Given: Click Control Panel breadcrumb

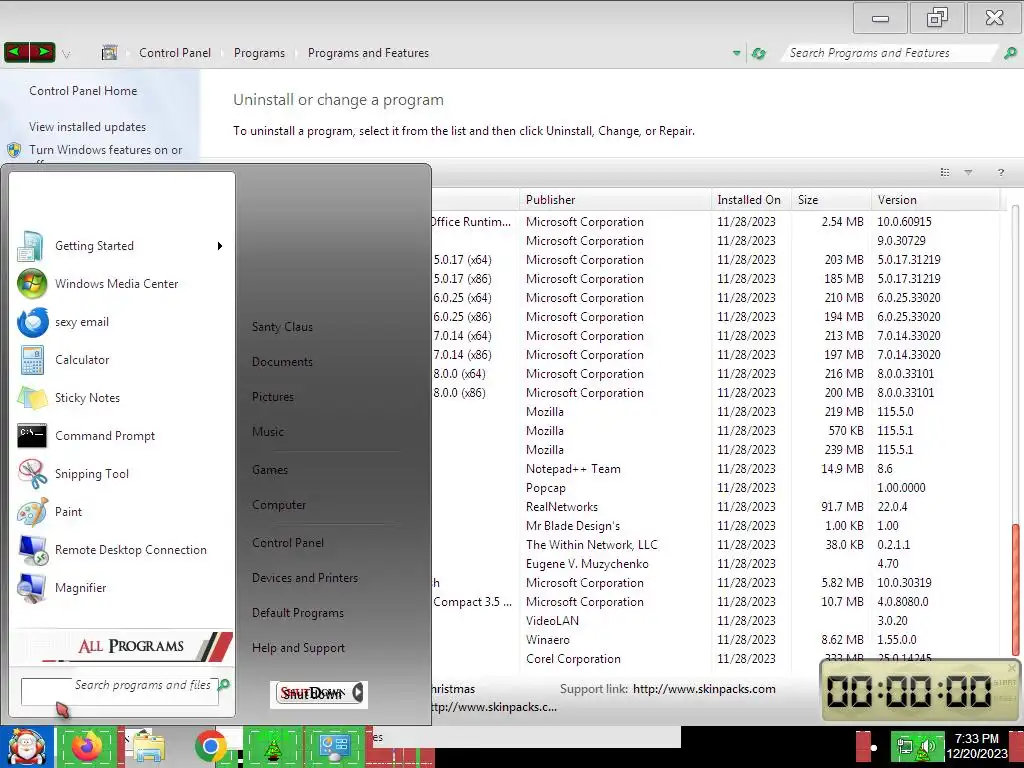Looking at the screenshot, I should pos(175,53).
